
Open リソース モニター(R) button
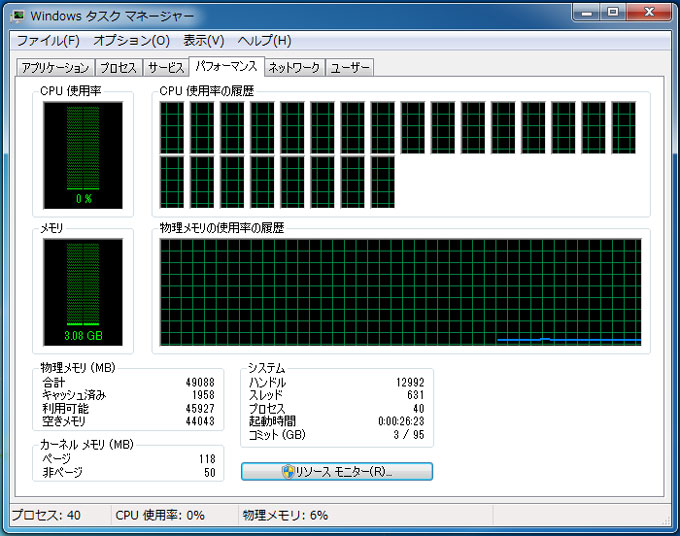point(337,471)
